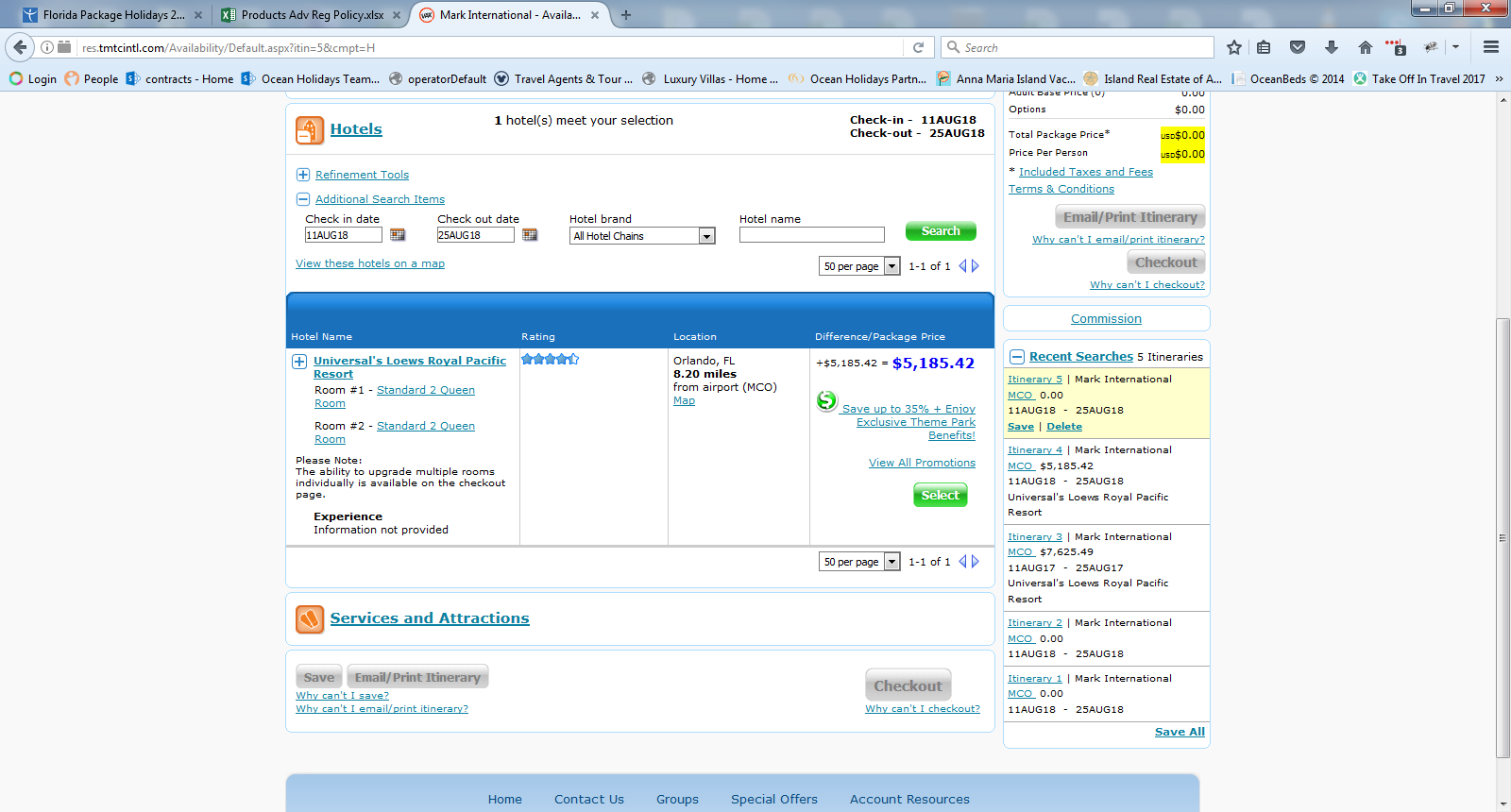
Task: Open Groups in the footer menu
Action: (678, 800)
